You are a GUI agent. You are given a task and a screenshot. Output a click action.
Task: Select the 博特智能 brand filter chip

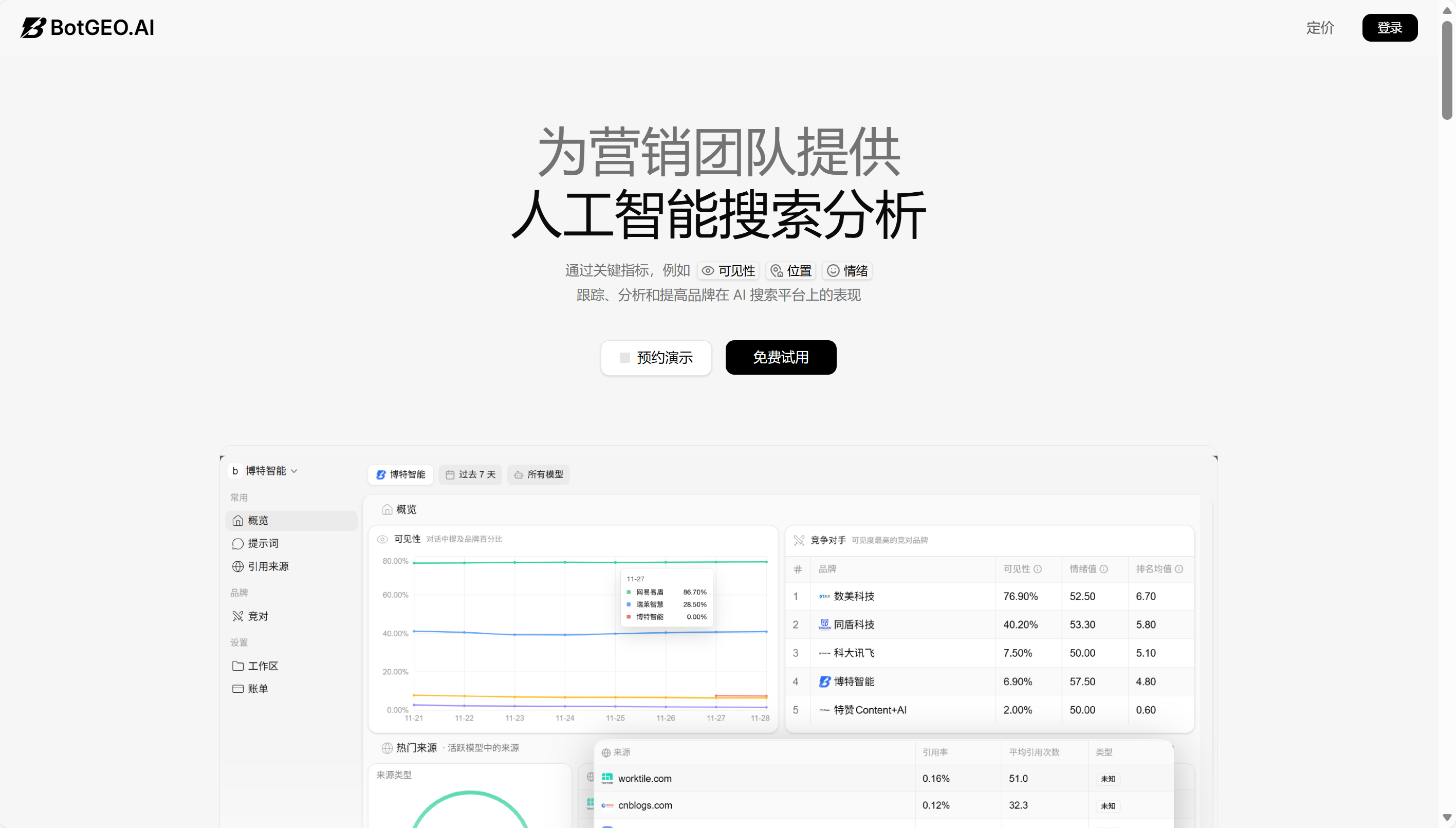[400, 474]
